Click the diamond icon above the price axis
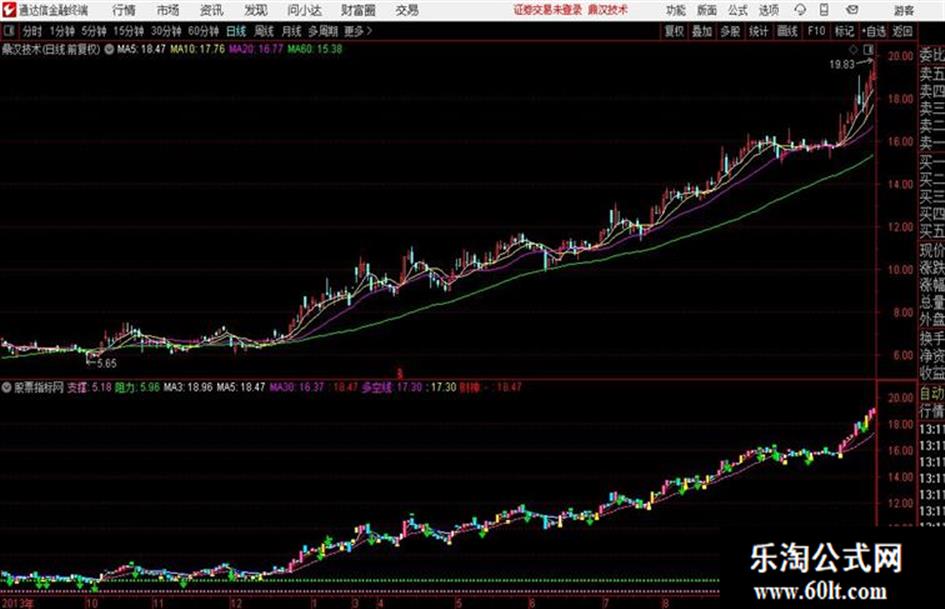This screenshot has width=945, height=609. pos(853,49)
